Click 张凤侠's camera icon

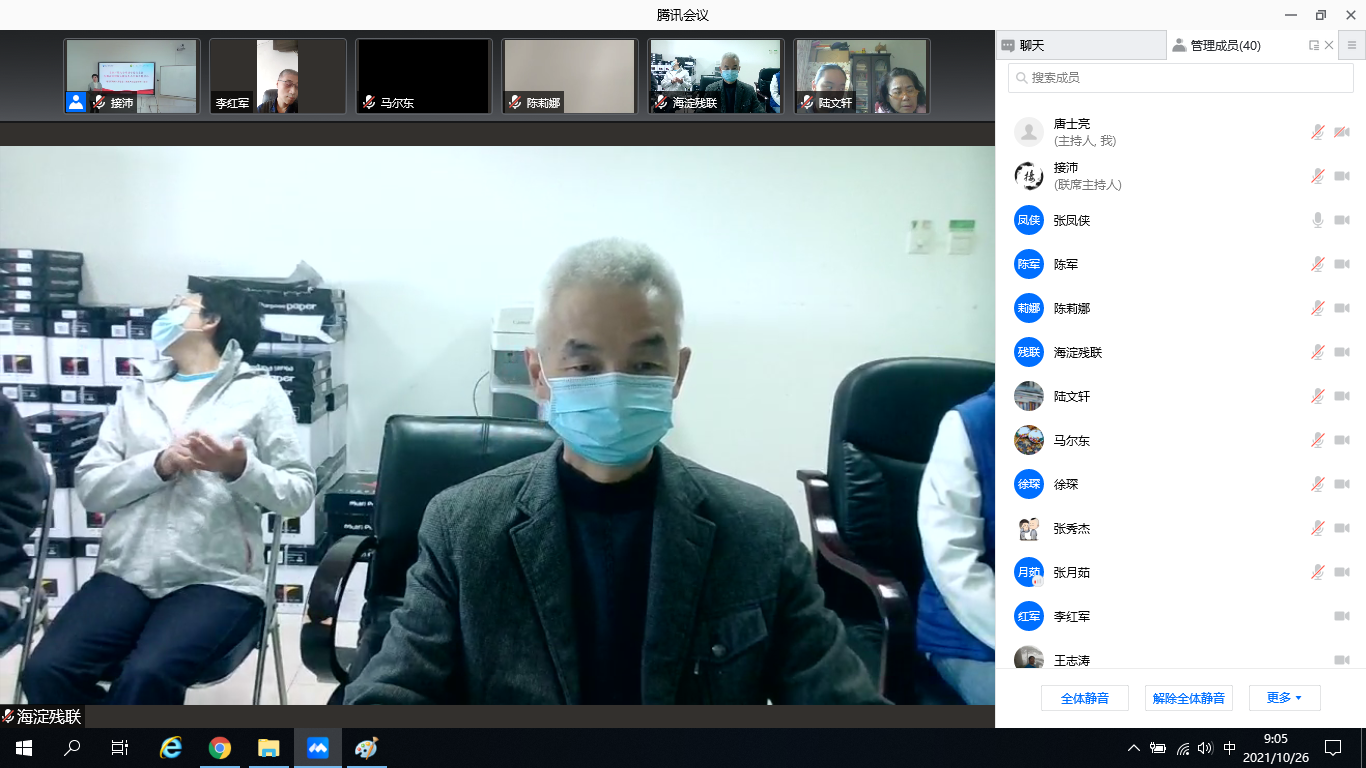1341,220
